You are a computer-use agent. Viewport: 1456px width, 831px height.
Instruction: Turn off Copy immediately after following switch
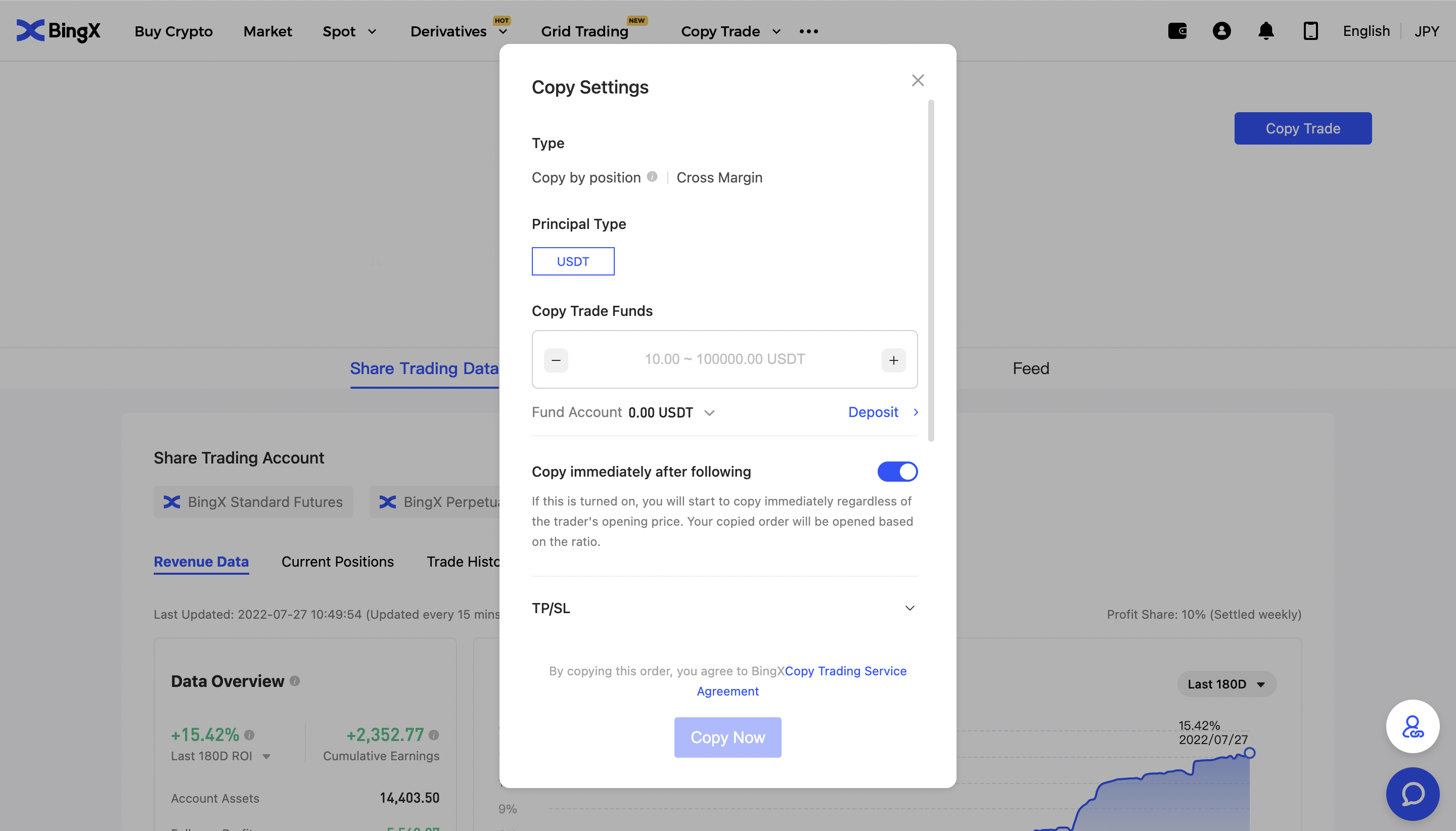pyautogui.click(x=897, y=472)
